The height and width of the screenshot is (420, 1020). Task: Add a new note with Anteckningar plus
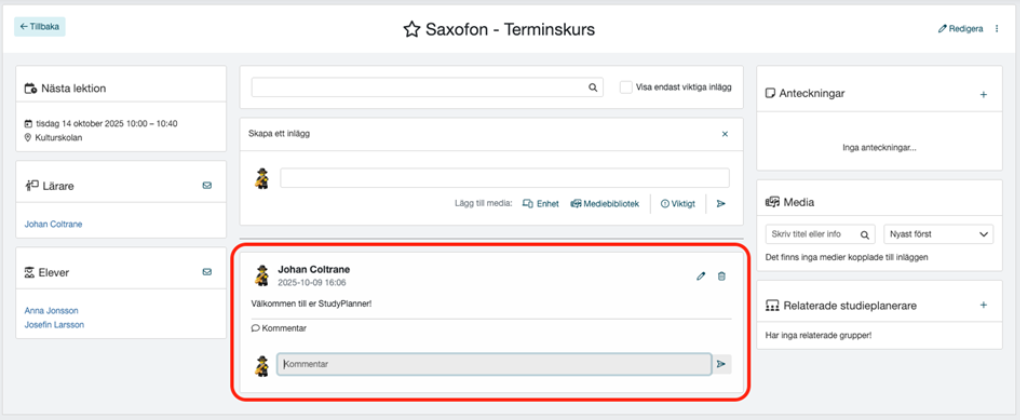(984, 95)
